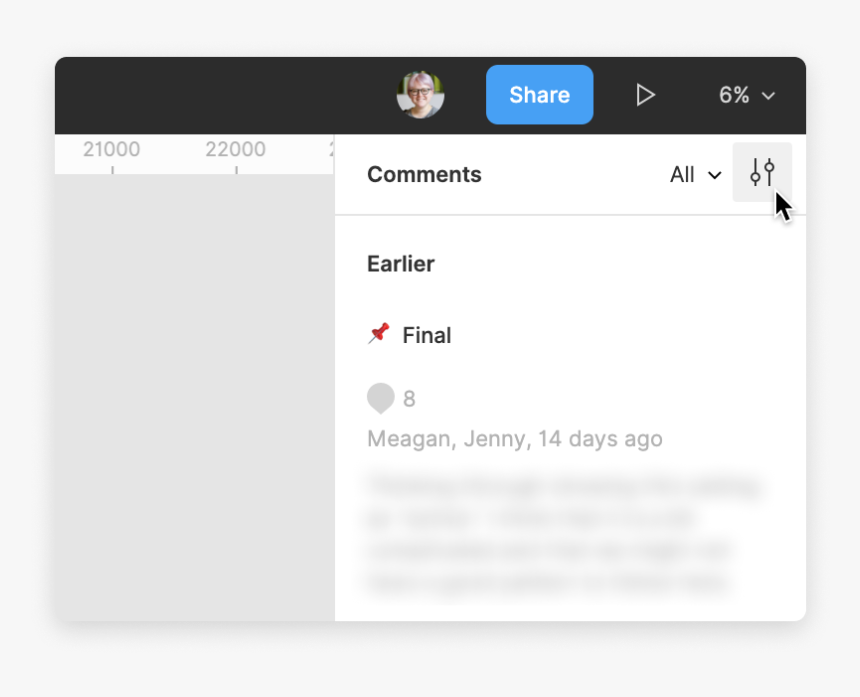Click the Present play icon

(645, 95)
